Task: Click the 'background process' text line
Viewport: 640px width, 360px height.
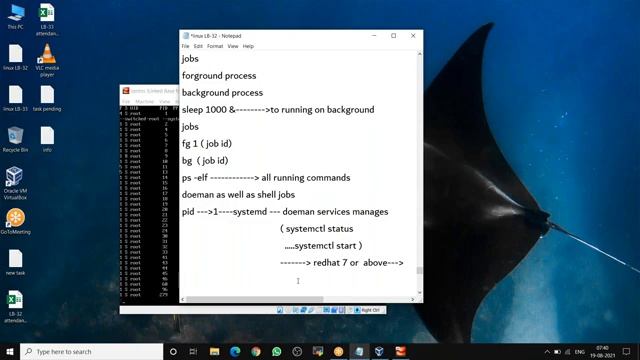Action: [222, 93]
